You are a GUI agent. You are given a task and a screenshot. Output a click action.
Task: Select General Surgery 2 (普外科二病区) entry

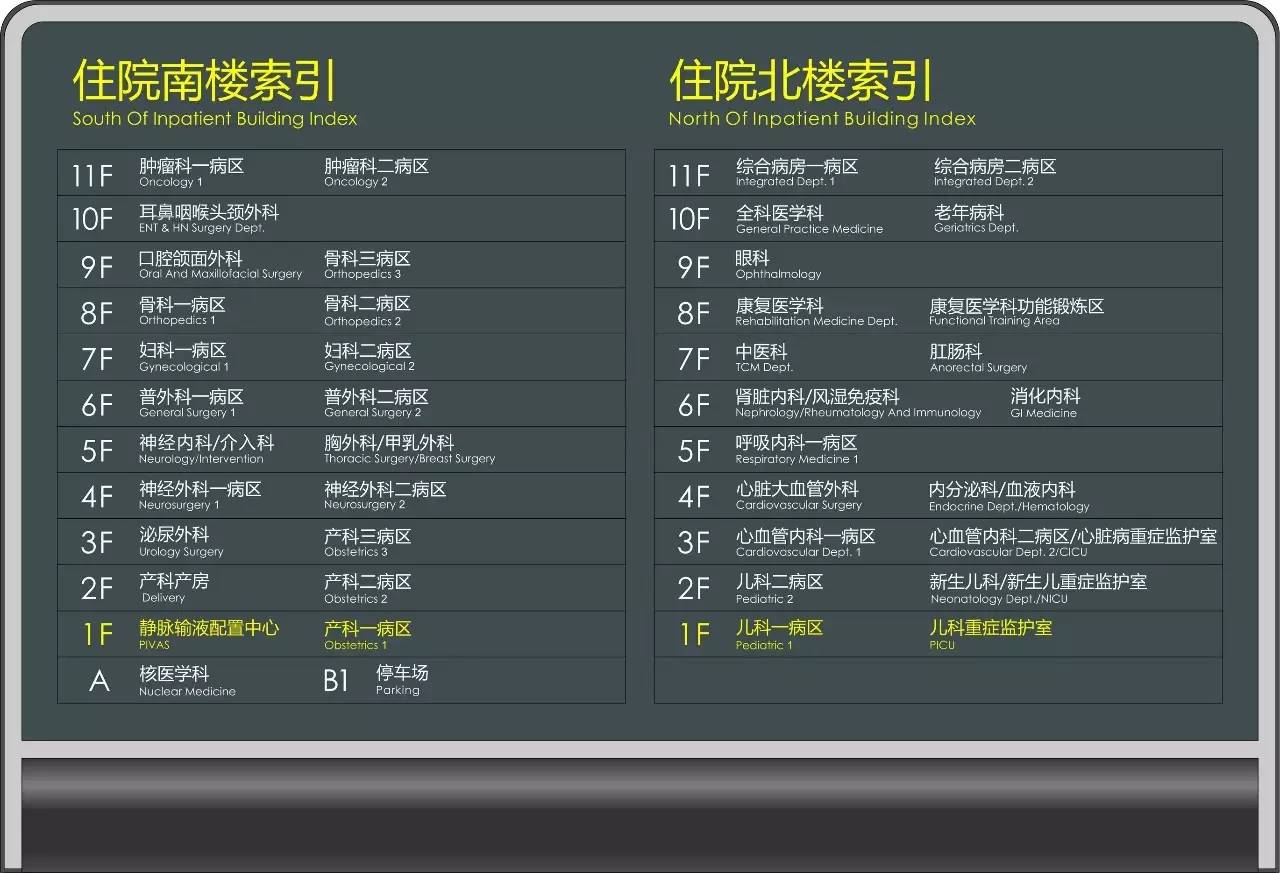tap(376, 403)
